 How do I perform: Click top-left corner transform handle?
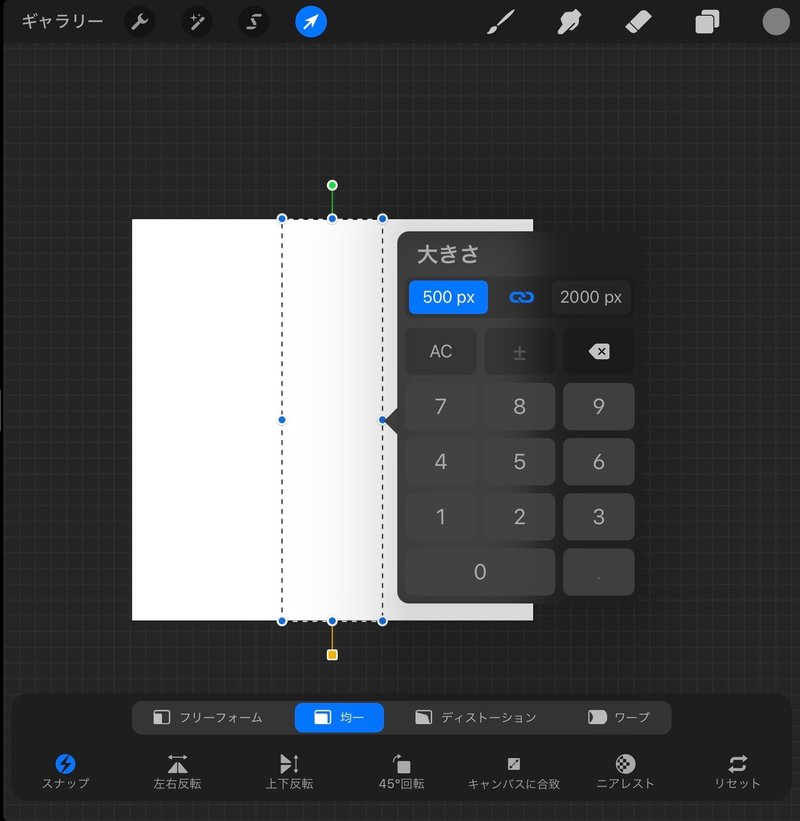tap(282, 218)
